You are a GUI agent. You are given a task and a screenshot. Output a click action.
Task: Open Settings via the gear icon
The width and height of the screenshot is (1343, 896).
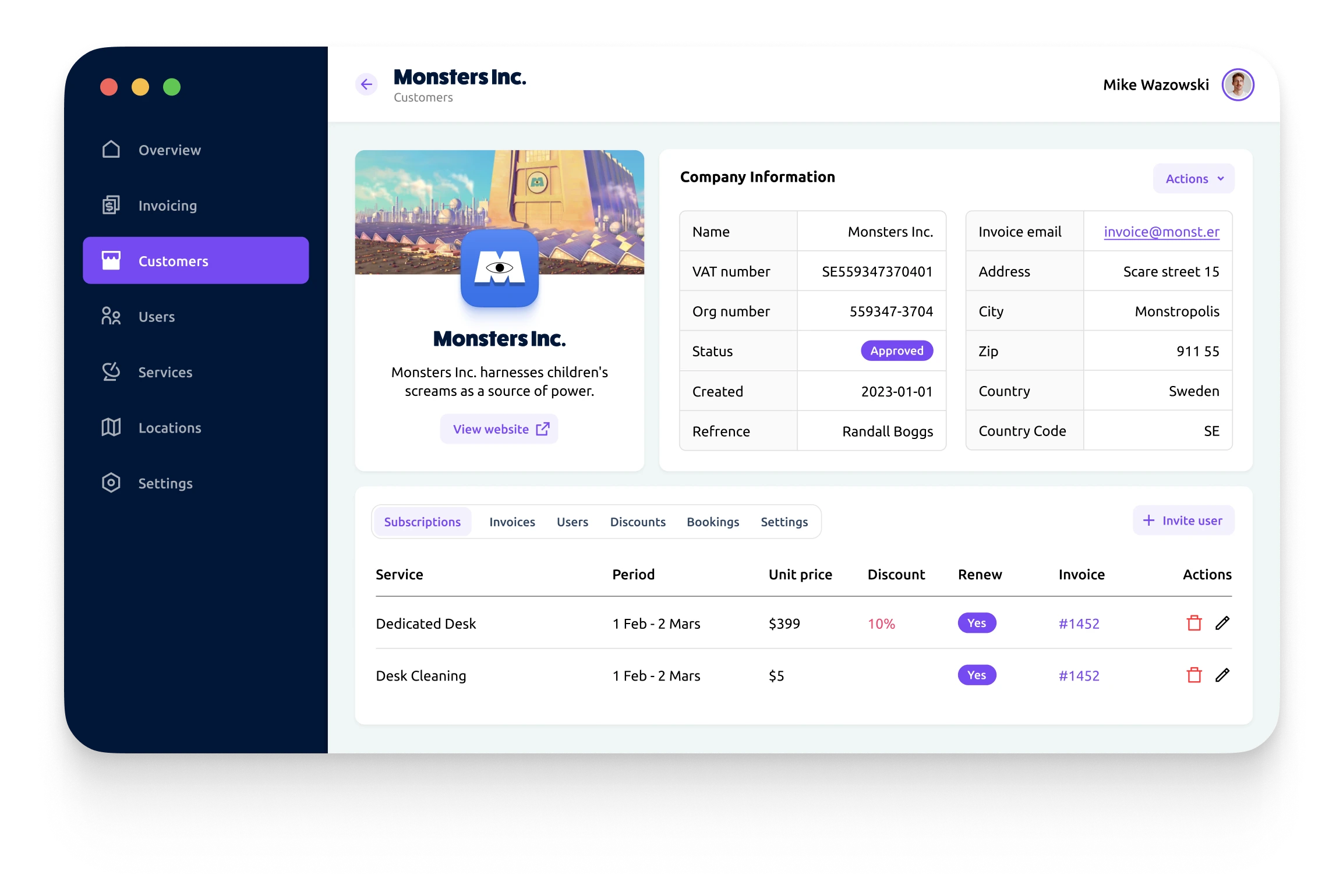click(x=111, y=483)
